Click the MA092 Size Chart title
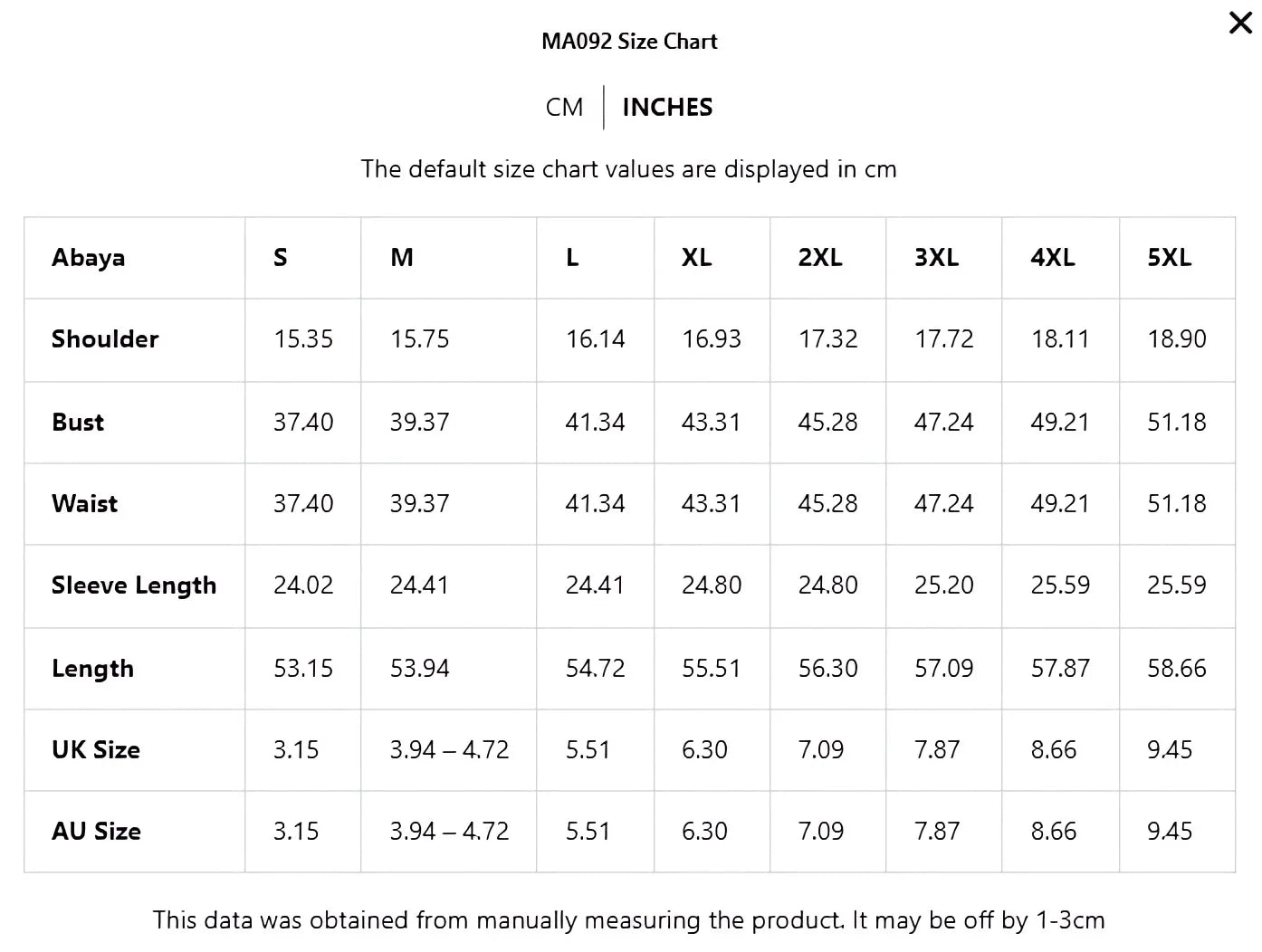 [x=629, y=42]
